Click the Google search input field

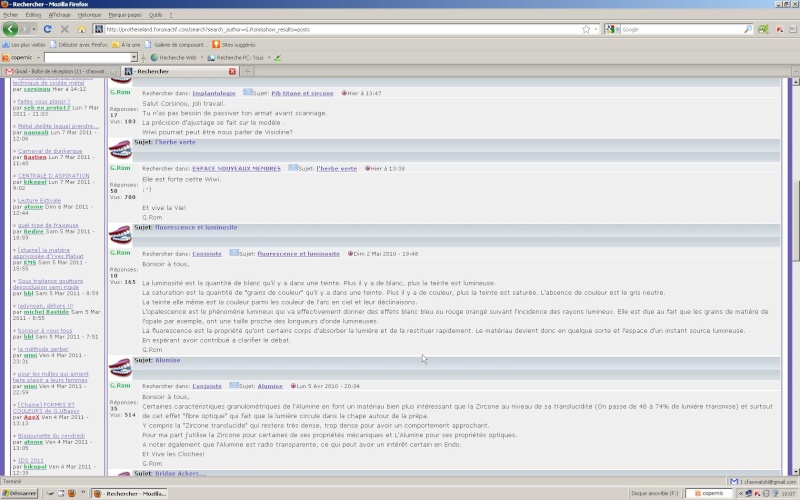[681, 29]
